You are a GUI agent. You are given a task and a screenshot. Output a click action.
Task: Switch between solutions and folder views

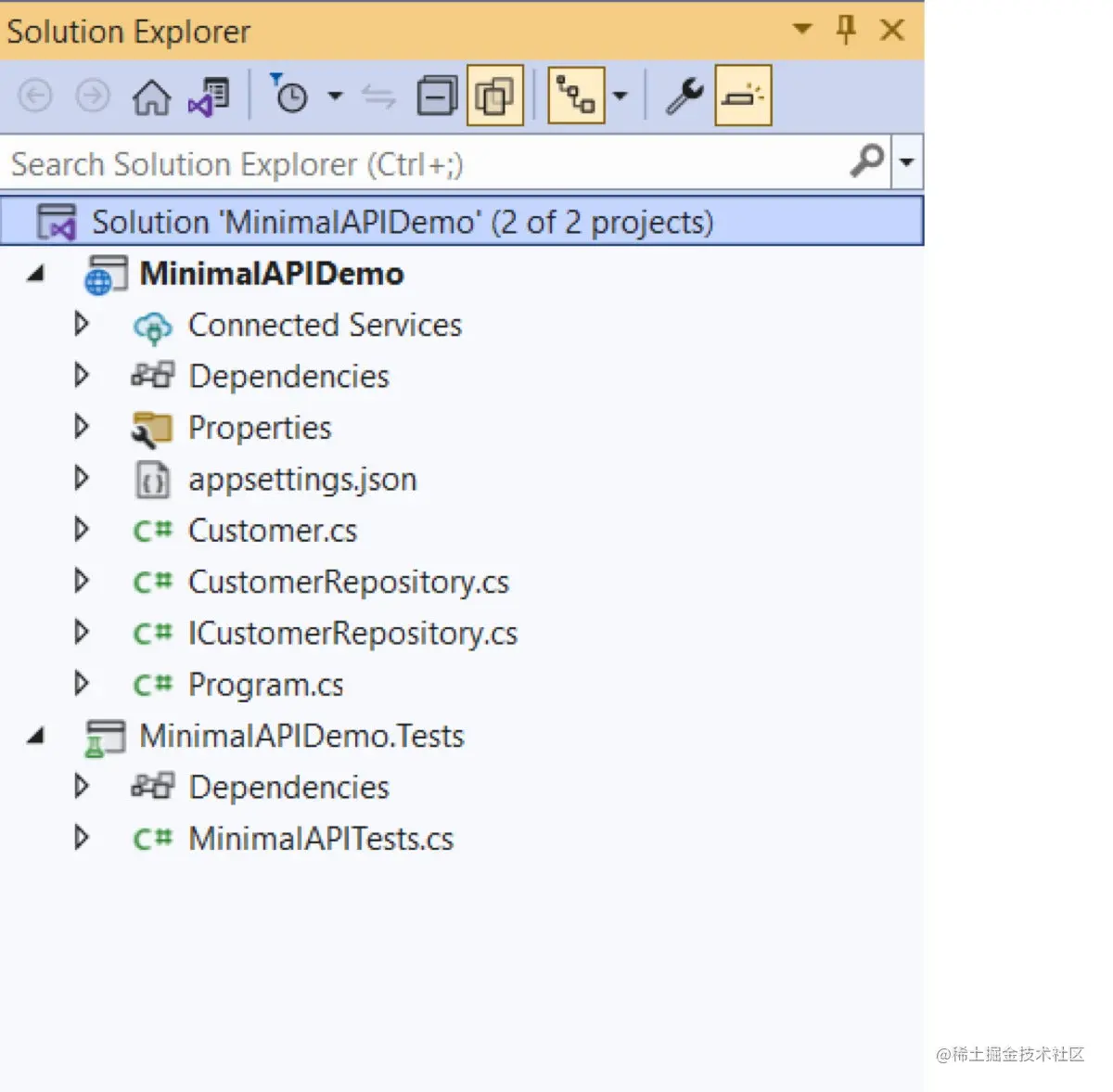[x=209, y=96]
